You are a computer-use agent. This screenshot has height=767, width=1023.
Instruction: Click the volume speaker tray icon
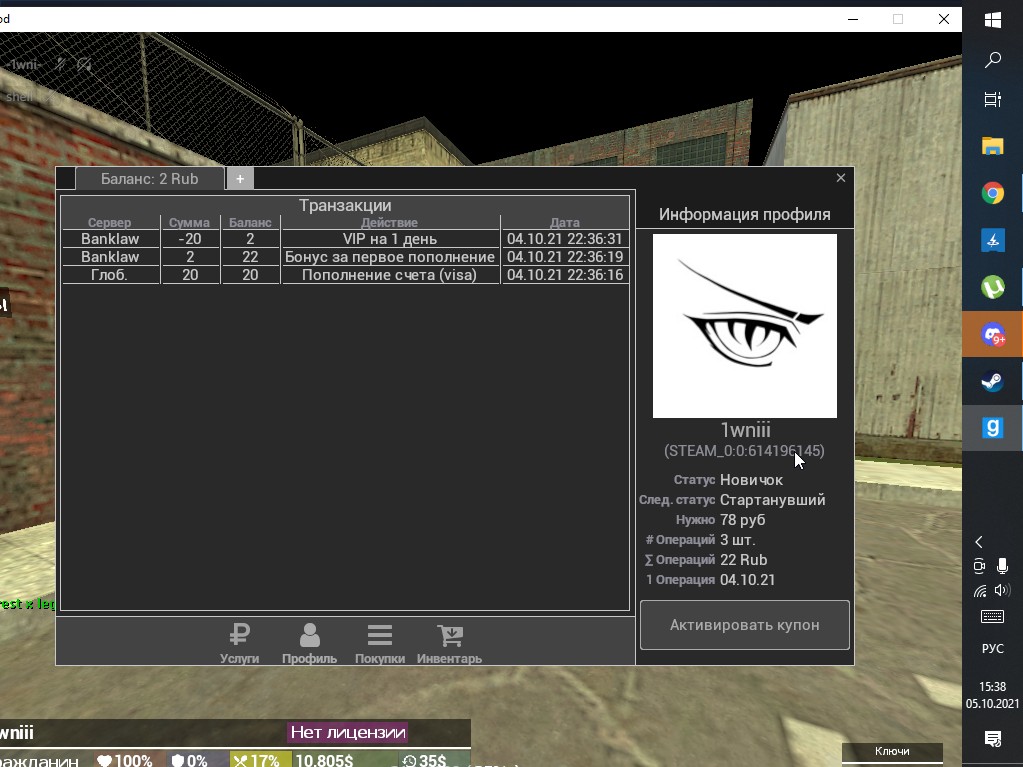point(1003,590)
